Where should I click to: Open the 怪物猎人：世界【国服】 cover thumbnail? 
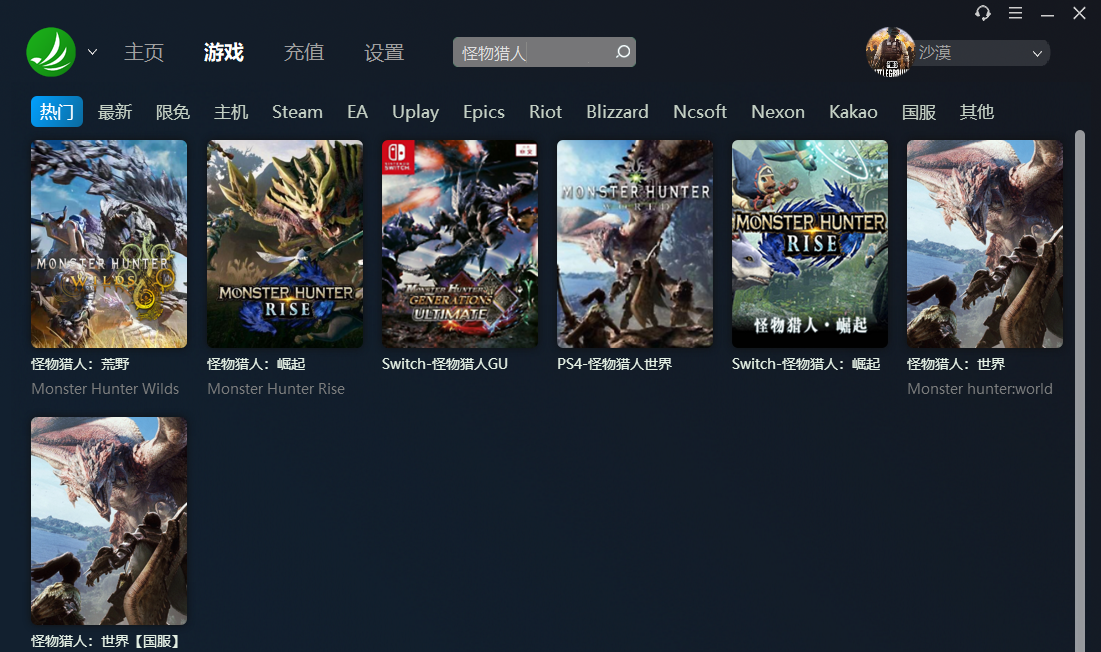coord(109,521)
